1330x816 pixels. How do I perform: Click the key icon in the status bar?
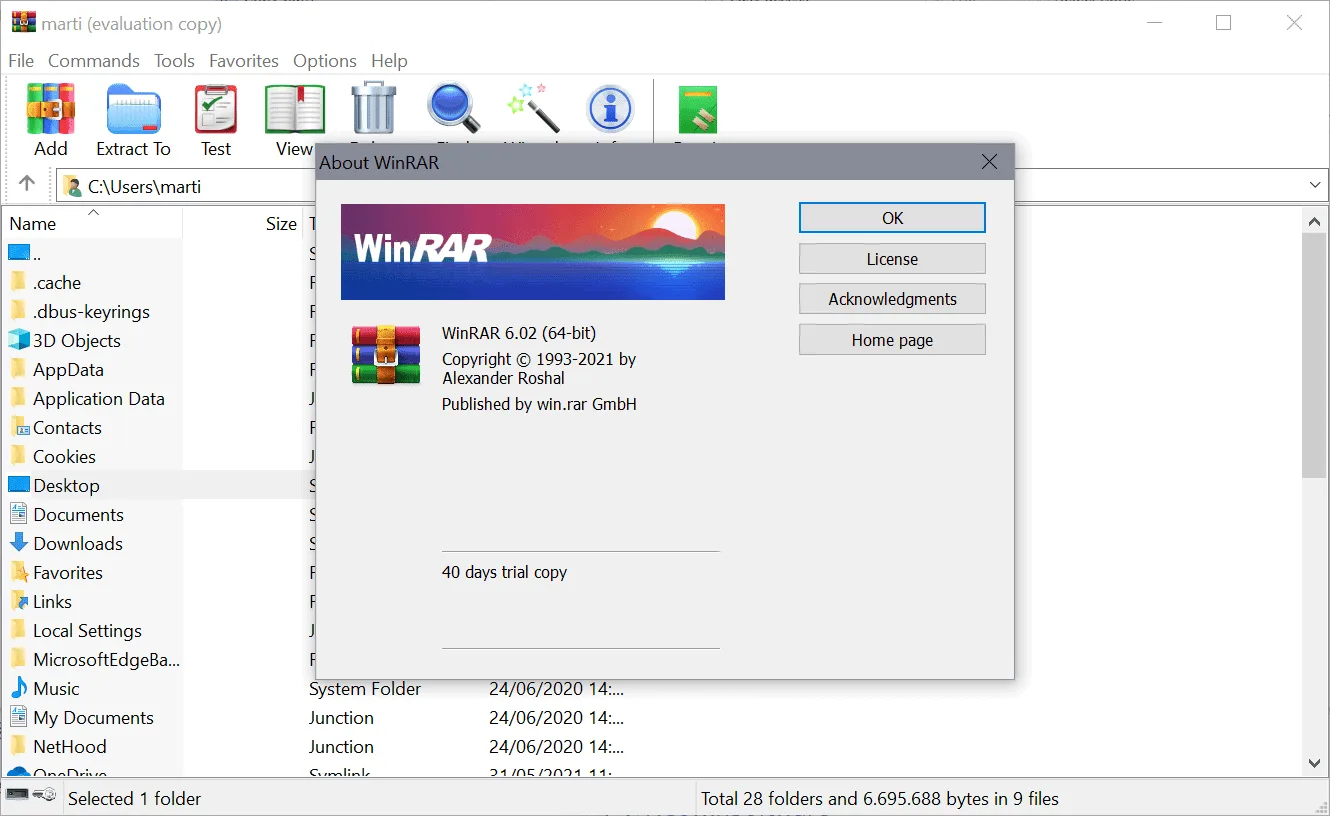(x=46, y=793)
